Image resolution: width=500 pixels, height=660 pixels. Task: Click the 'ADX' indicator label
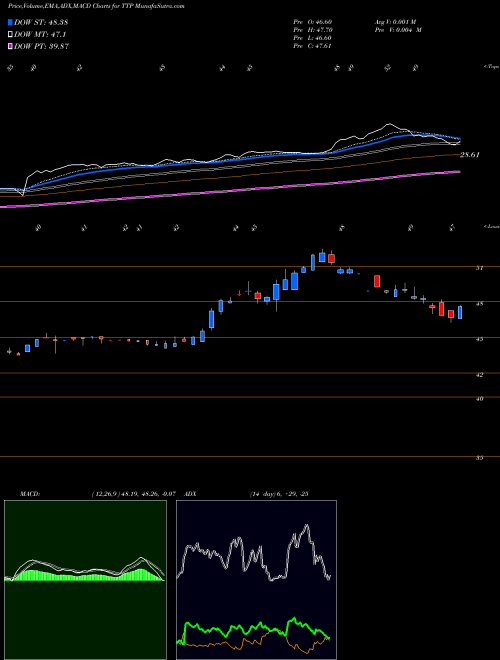(x=191, y=494)
